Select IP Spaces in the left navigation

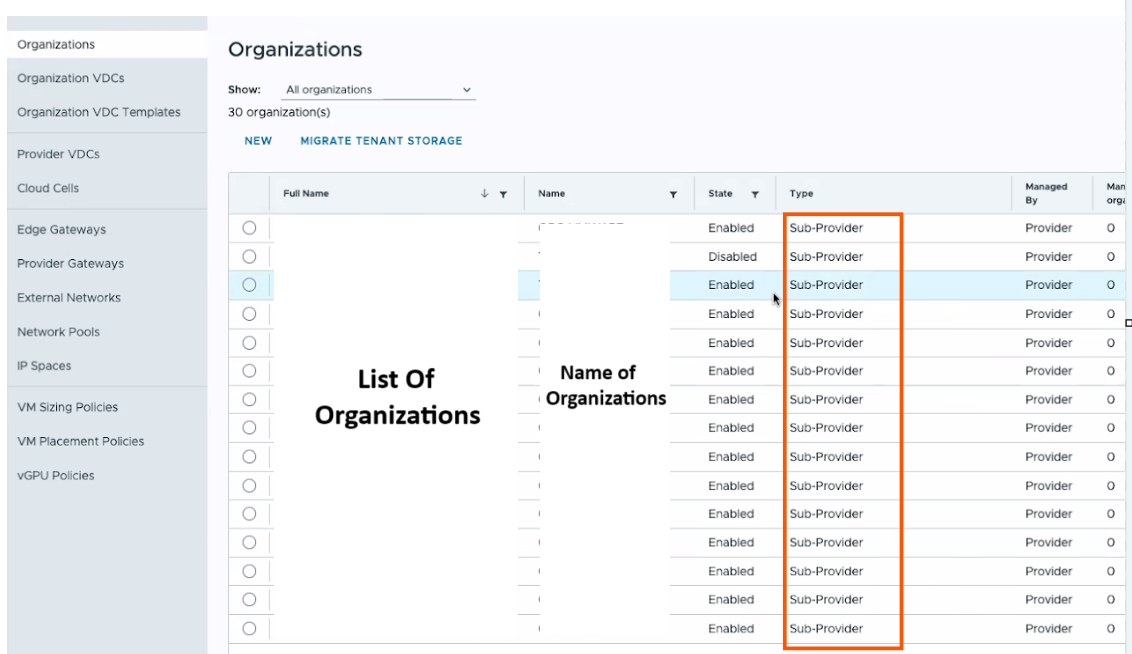coord(44,366)
